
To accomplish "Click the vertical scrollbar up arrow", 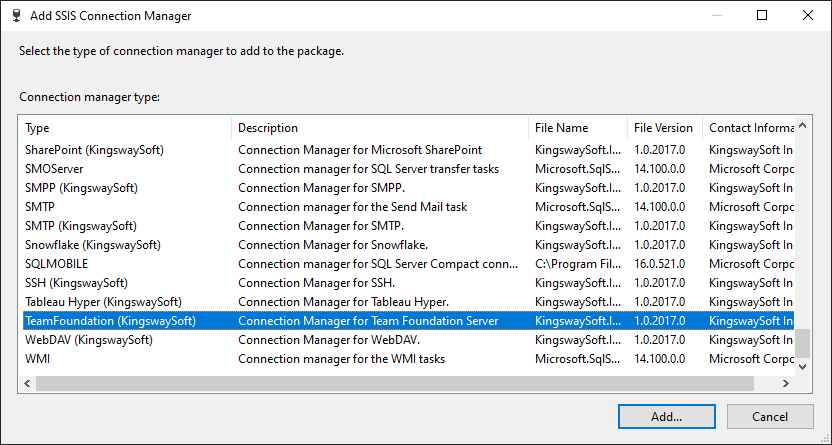I will pyautogui.click(x=802, y=126).
